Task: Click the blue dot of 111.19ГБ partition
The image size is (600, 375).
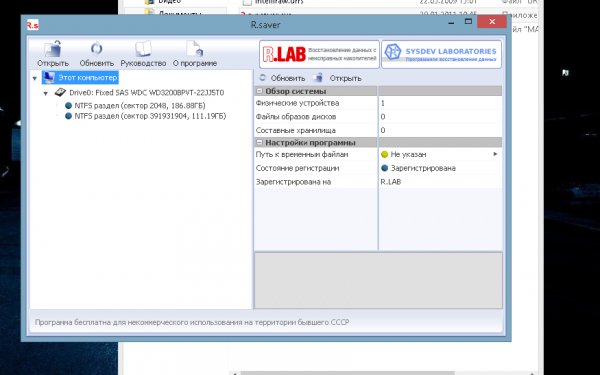Action: [x=68, y=116]
